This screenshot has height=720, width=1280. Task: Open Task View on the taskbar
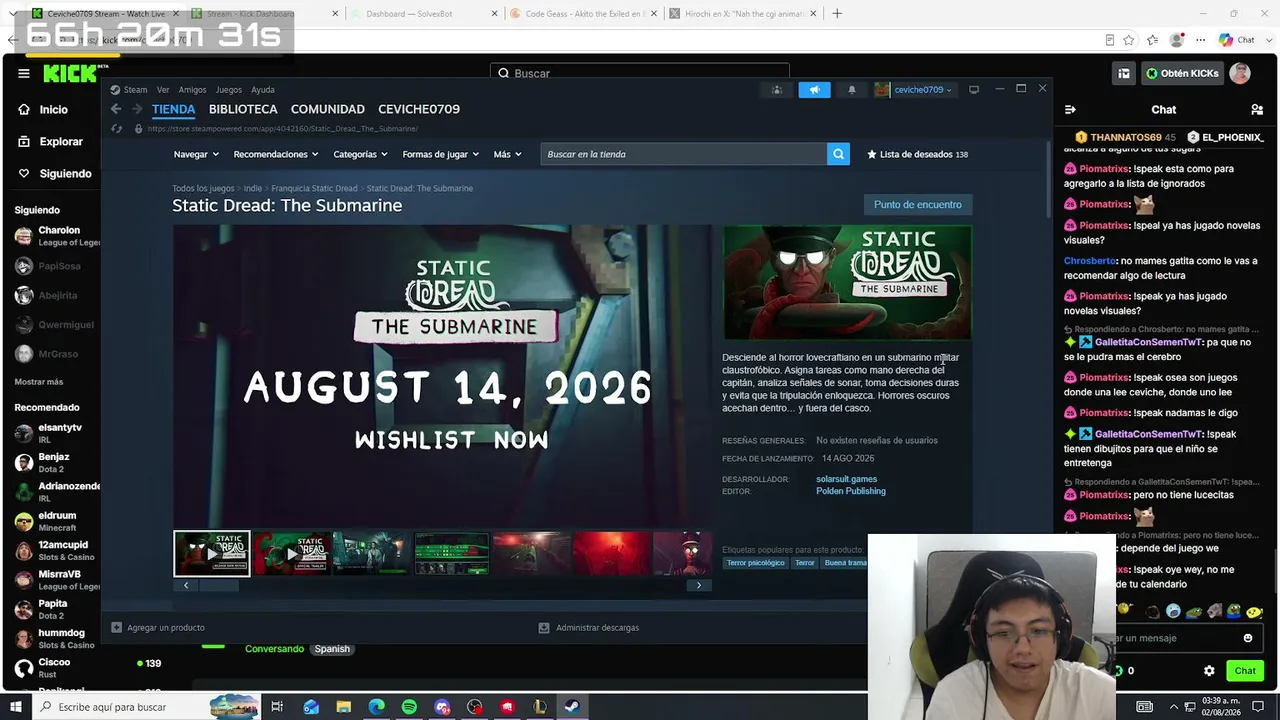click(x=277, y=707)
